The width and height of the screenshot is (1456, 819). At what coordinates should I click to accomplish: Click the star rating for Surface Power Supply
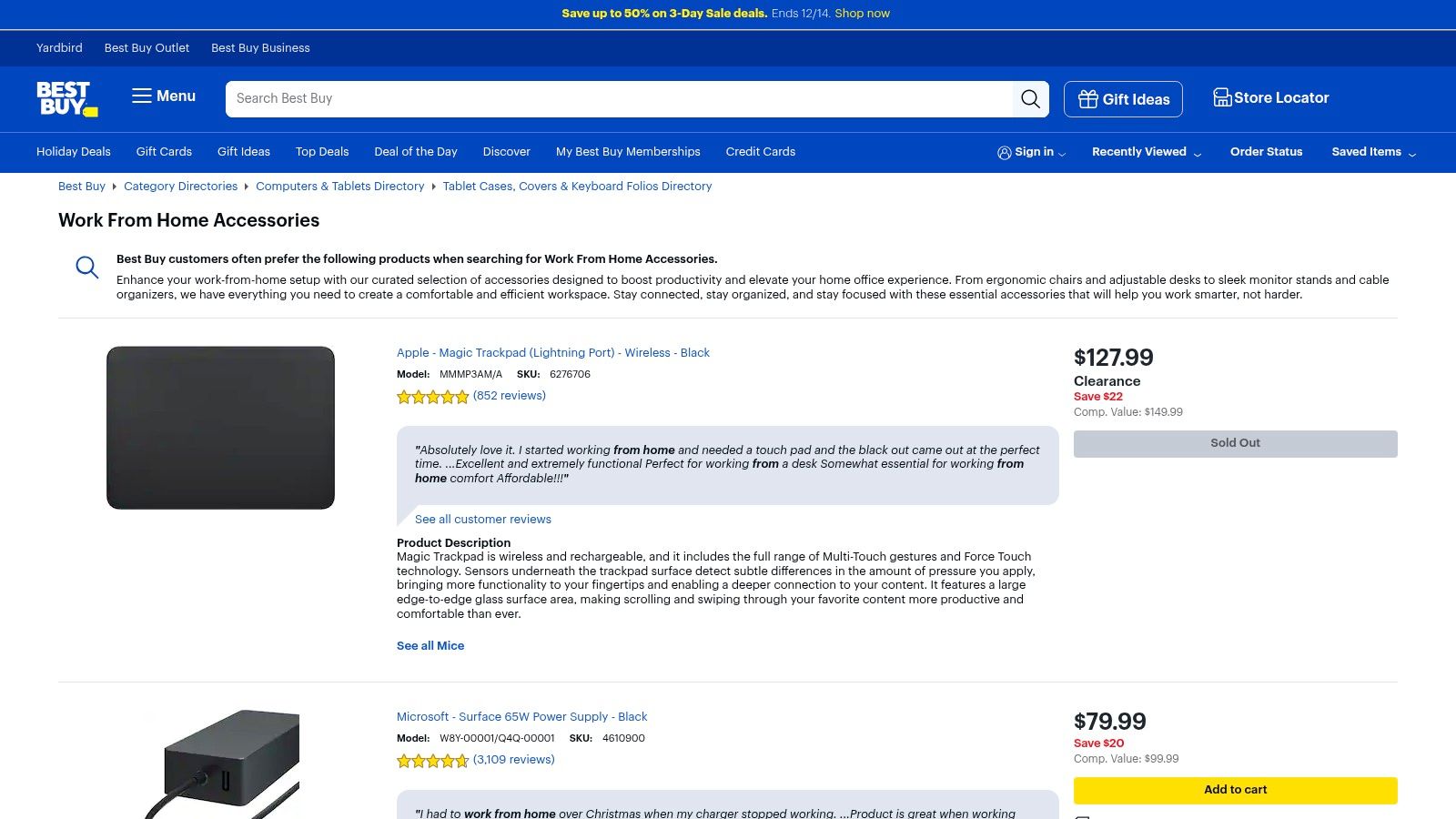point(432,760)
